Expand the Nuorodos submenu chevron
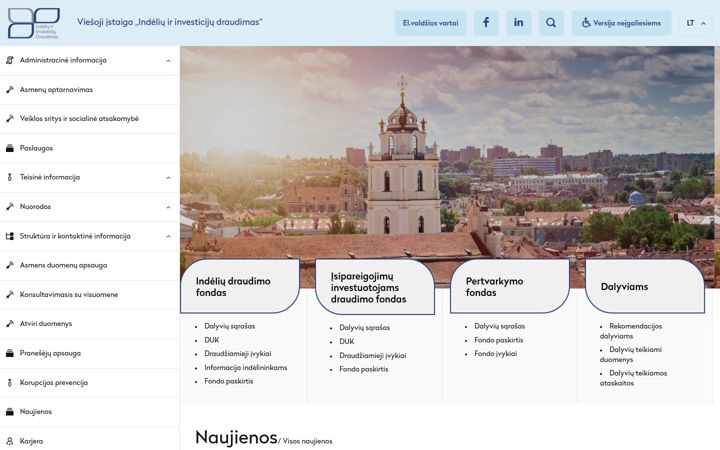This screenshot has width=720, height=450. [169, 207]
